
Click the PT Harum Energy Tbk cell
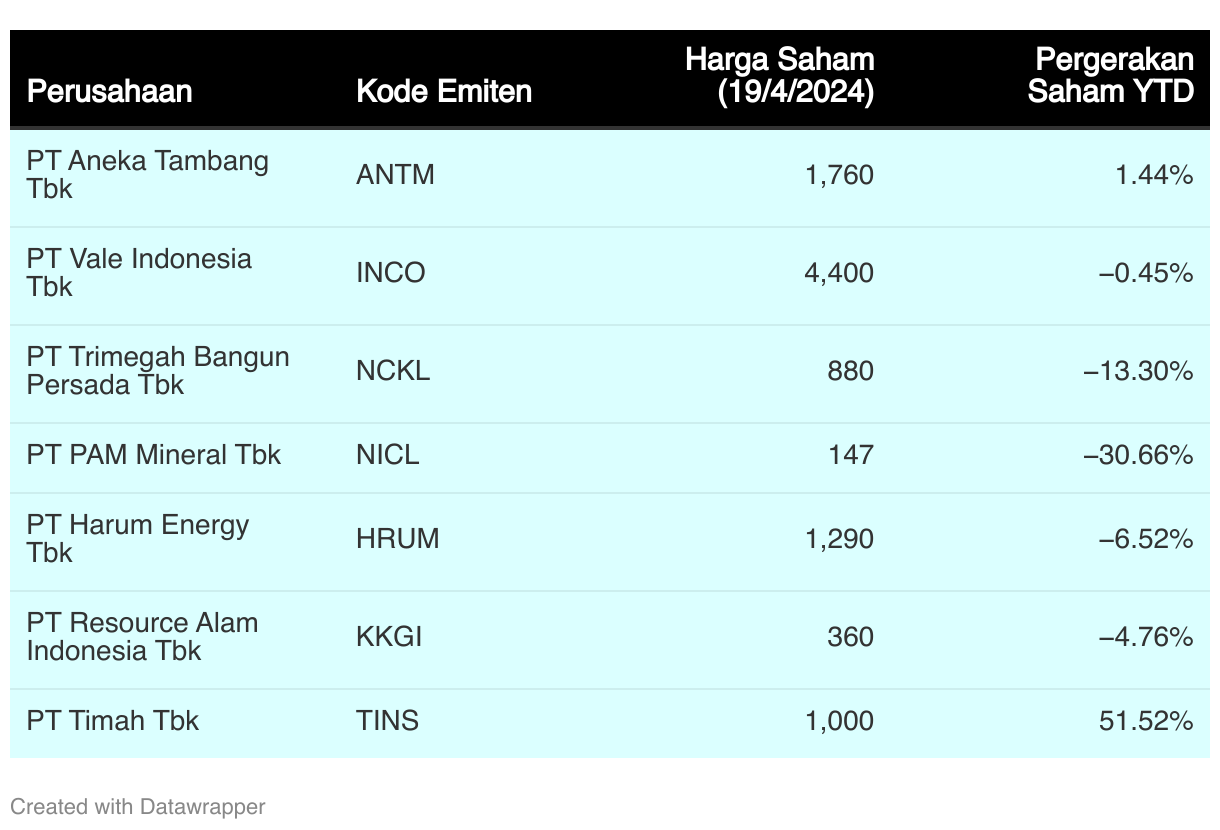(138, 539)
